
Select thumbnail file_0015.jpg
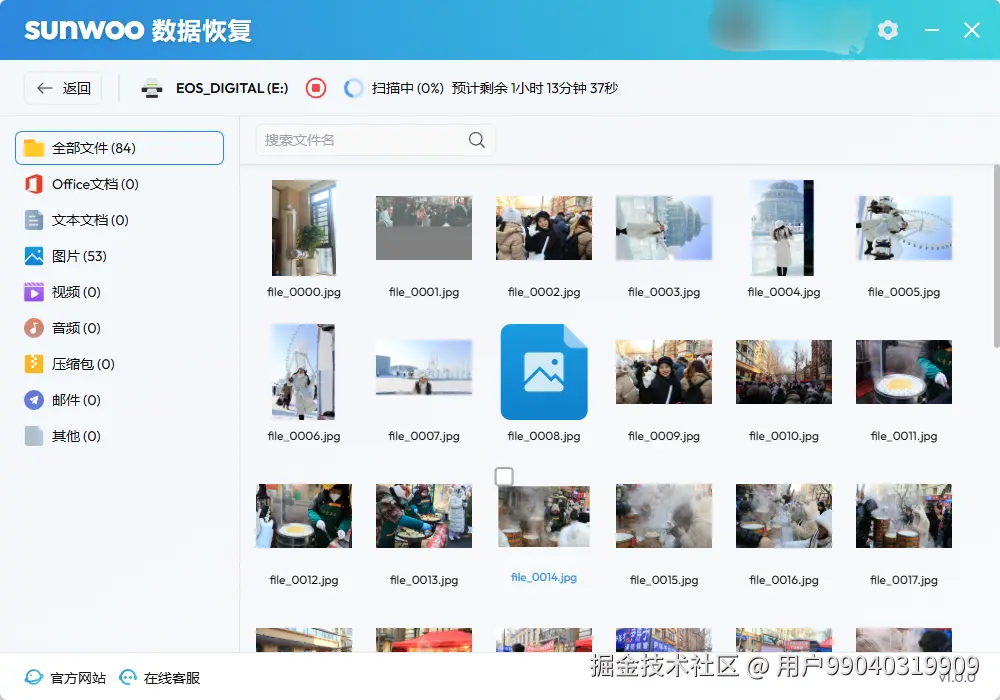[x=664, y=516]
